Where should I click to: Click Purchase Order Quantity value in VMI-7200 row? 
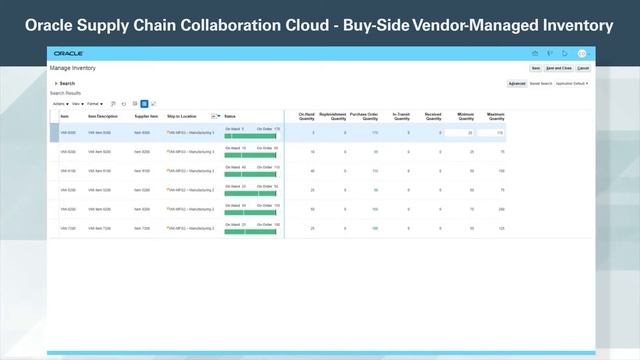(x=375, y=229)
